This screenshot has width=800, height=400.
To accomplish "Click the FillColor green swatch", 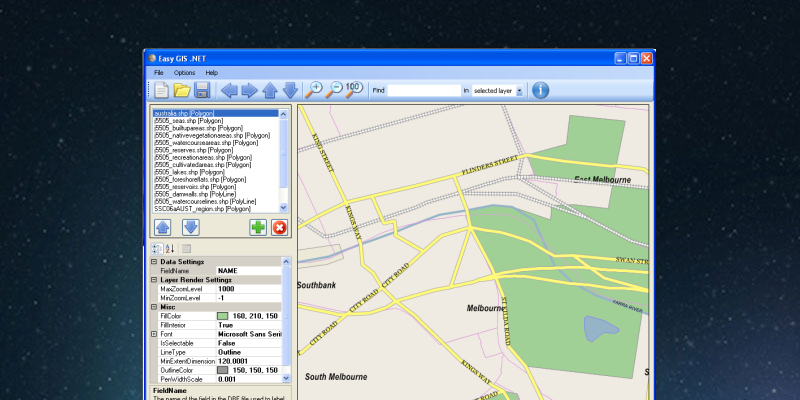I will pos(222,316).
